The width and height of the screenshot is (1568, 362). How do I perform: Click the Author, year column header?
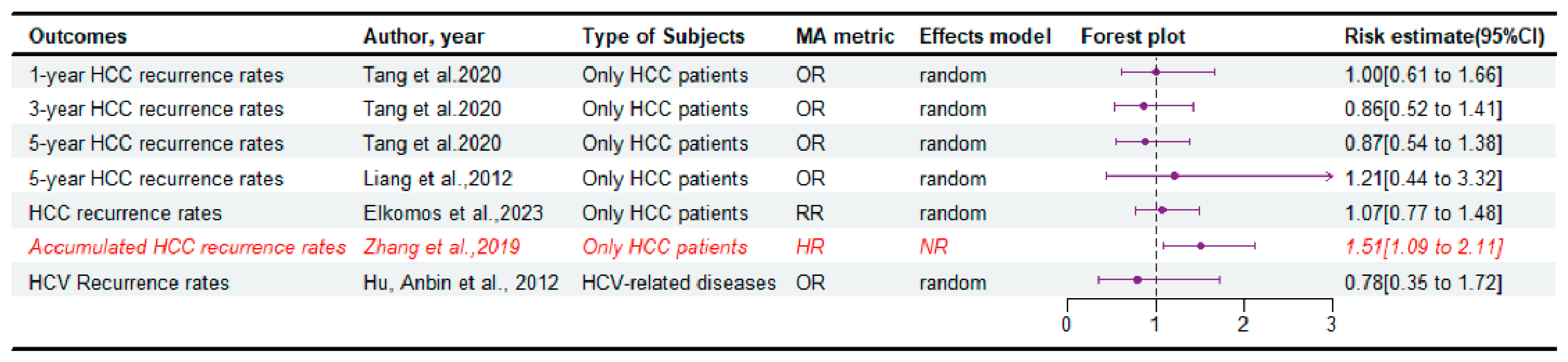(x=423, y=36)
